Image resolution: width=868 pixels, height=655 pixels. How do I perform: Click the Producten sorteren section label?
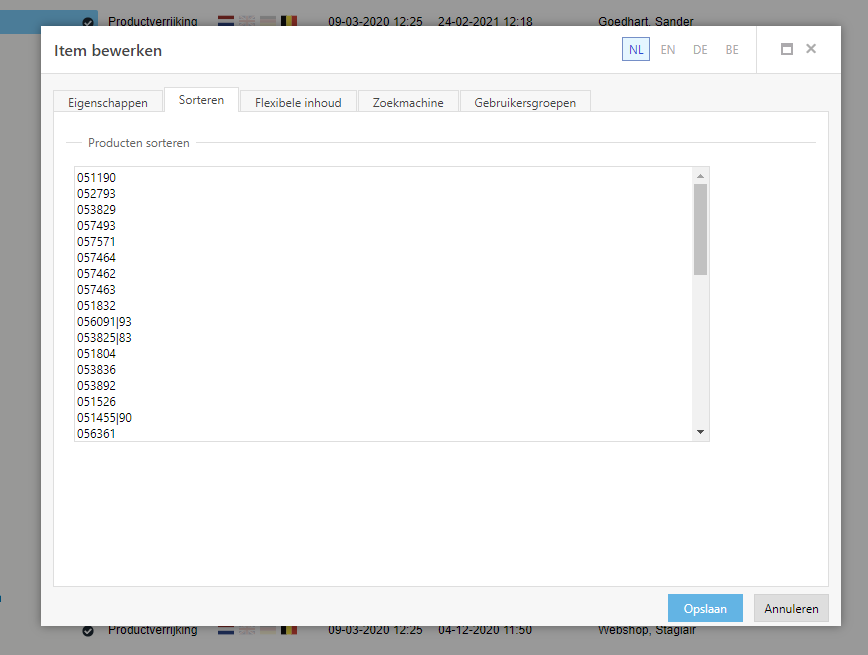[138, 143]
